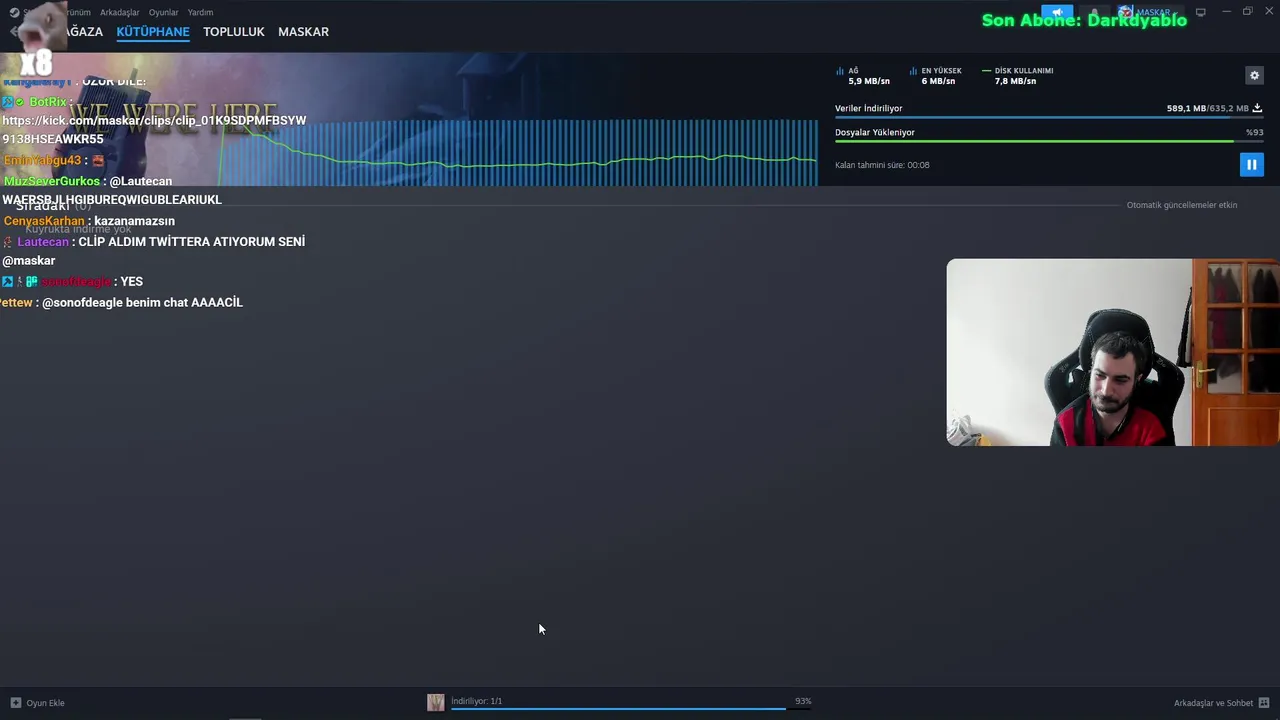
Task: Click Veriler İndiriliyor progress bar
Action: pyautogui.click(x=1048, y=118)
